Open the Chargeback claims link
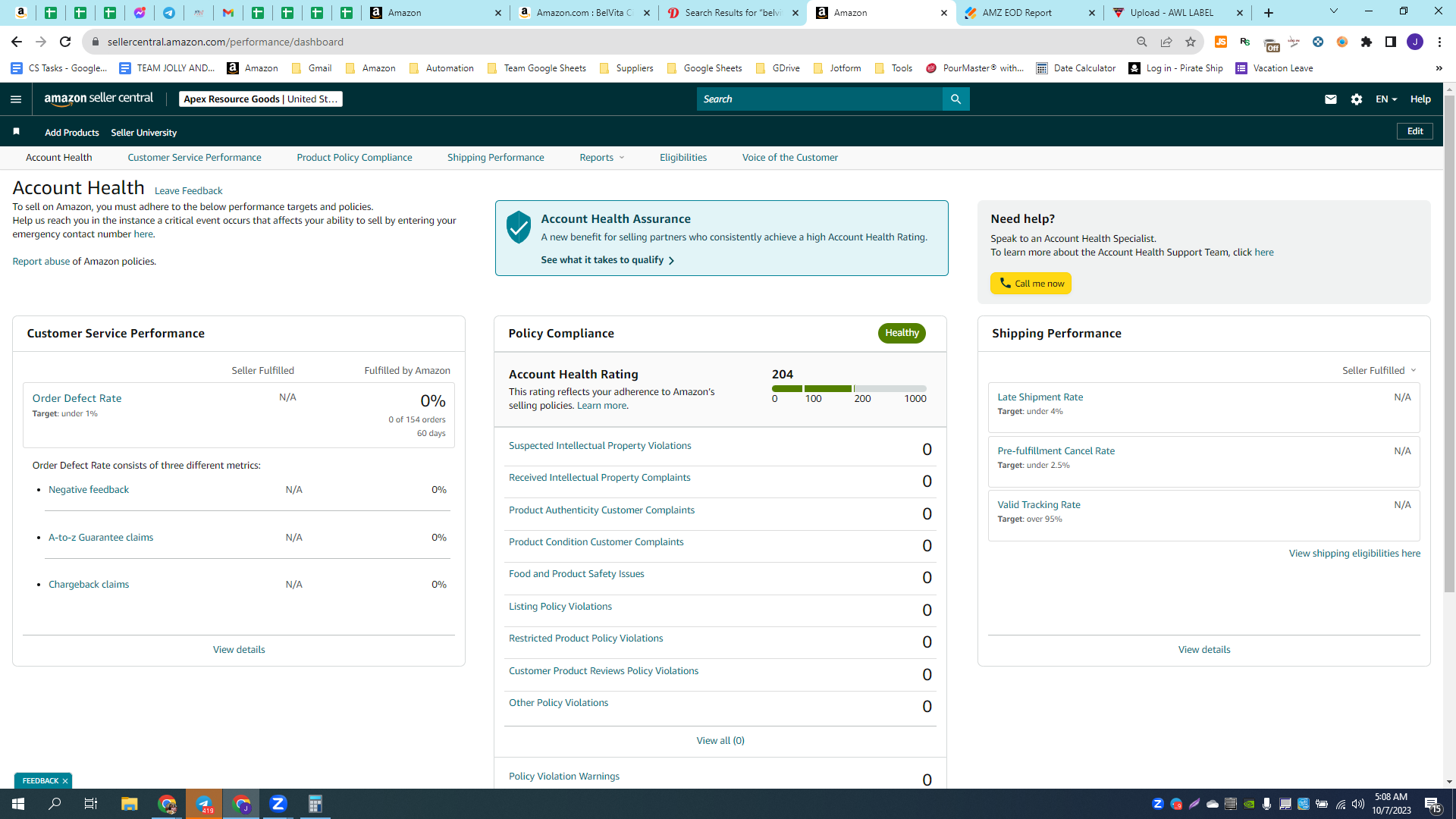This screenshot has width=1456, height=819. click(89, 585)
